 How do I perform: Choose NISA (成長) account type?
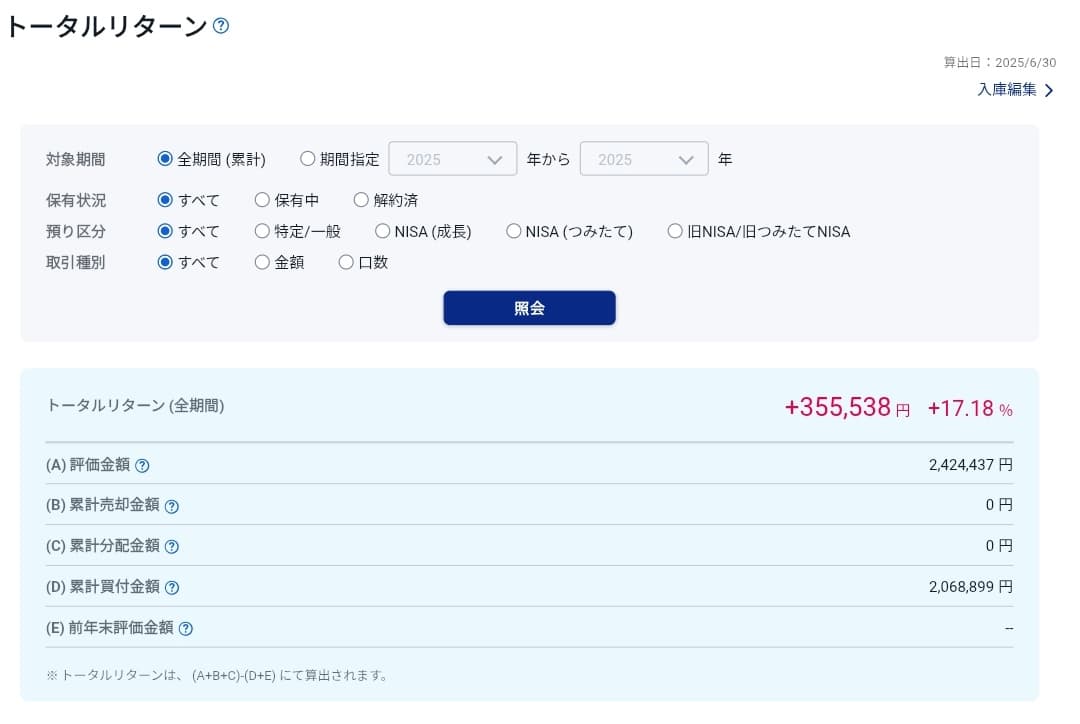382,231
